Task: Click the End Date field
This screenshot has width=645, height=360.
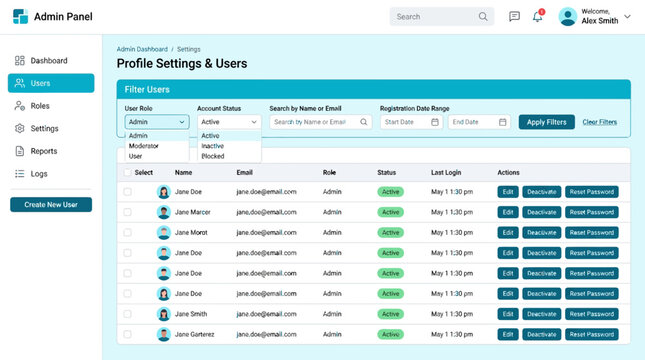Action: [479, 122]
